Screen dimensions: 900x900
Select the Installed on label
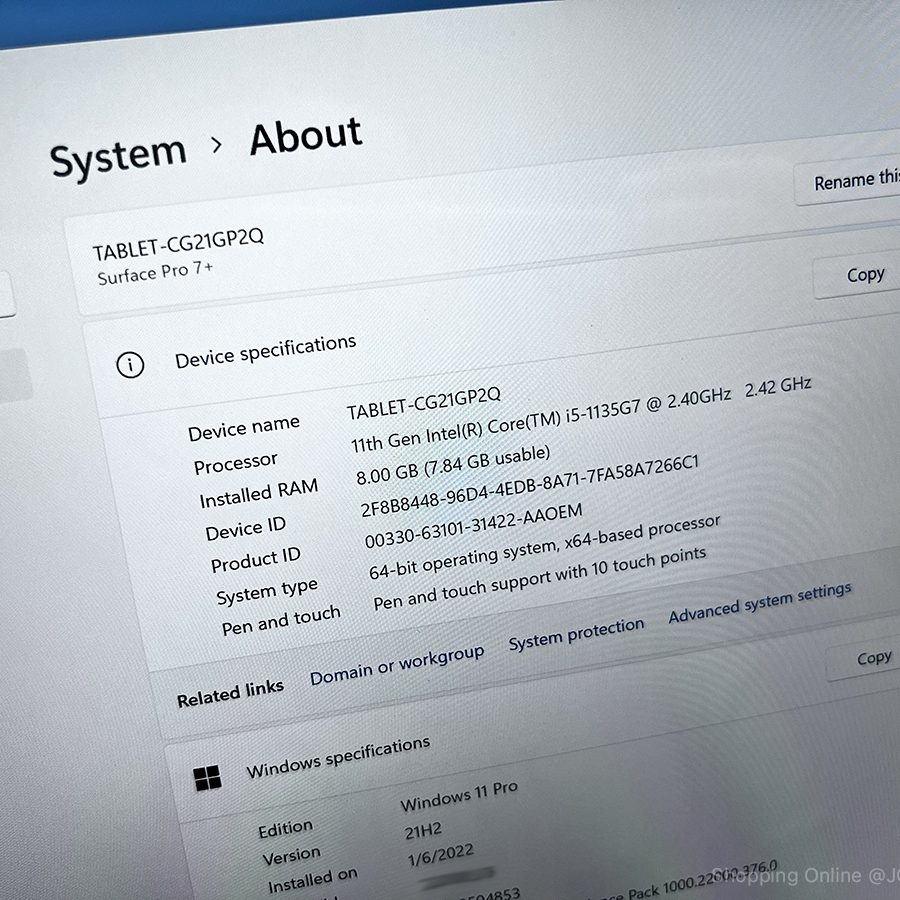[313, 880]
